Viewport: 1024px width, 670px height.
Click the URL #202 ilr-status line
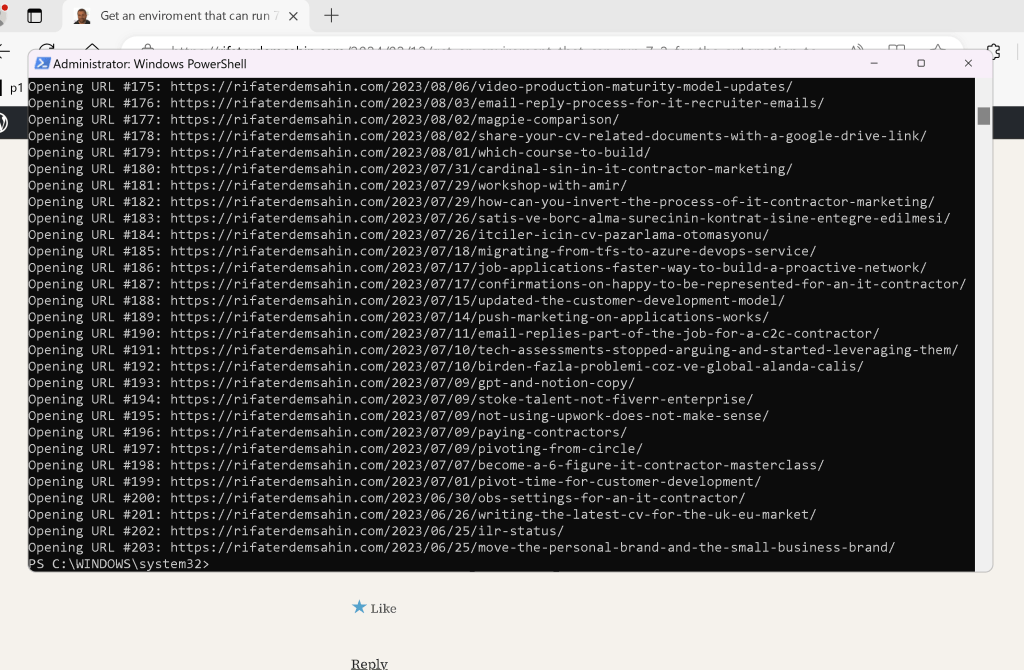pos(296,531)
